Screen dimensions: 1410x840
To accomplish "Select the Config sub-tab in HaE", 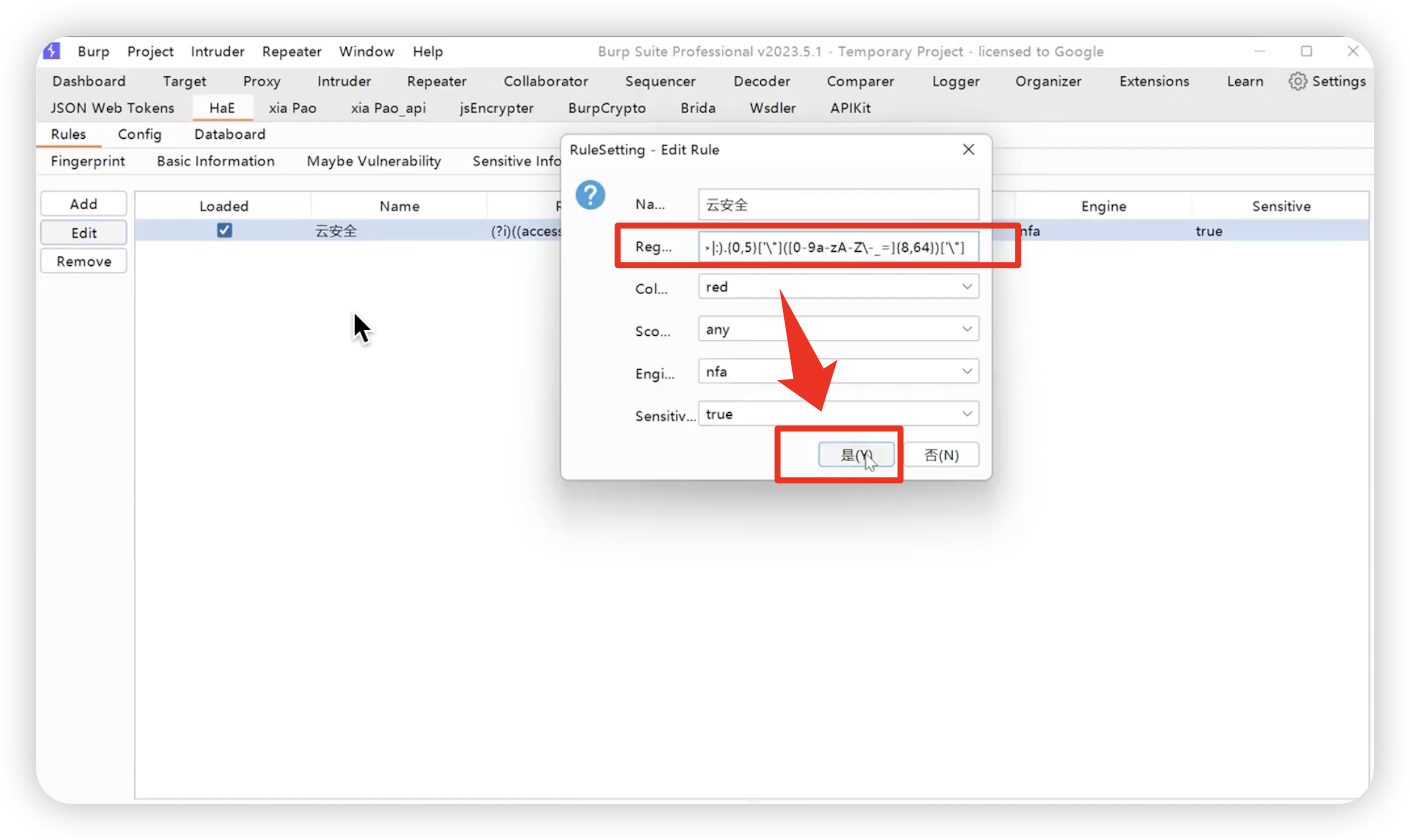I will click(140, 134).
